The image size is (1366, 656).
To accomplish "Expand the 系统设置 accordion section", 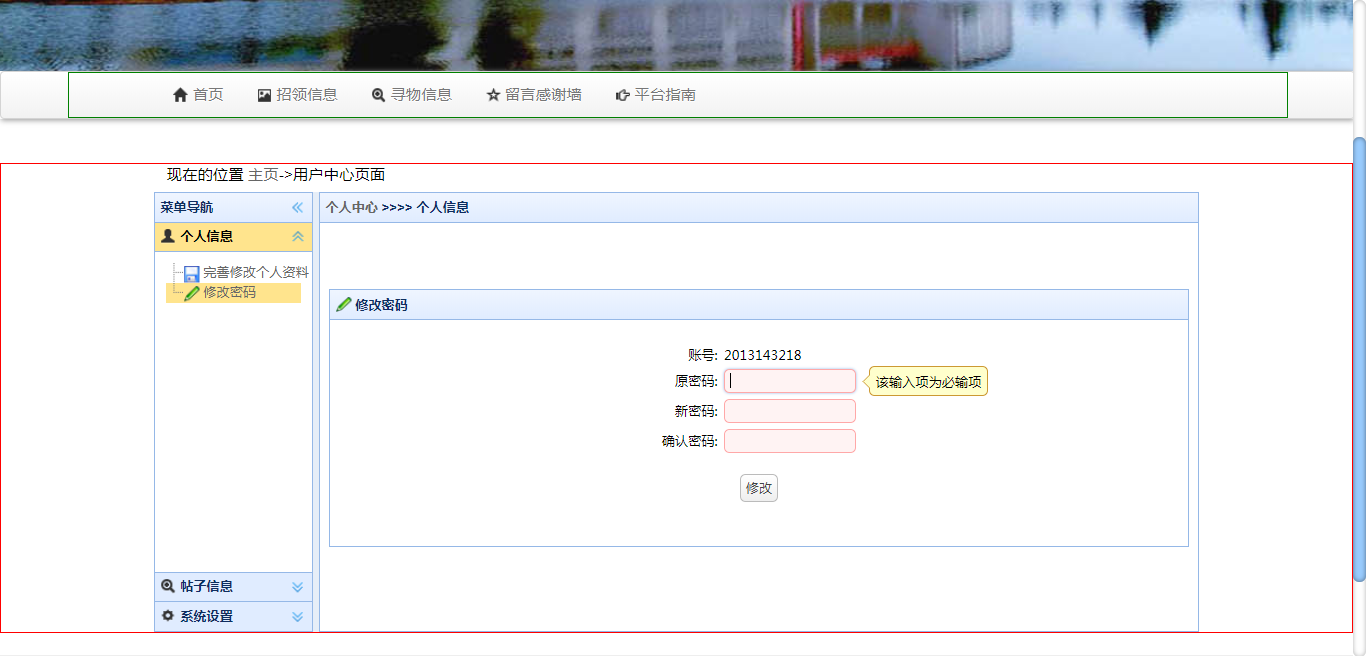I will coord(297,617).
